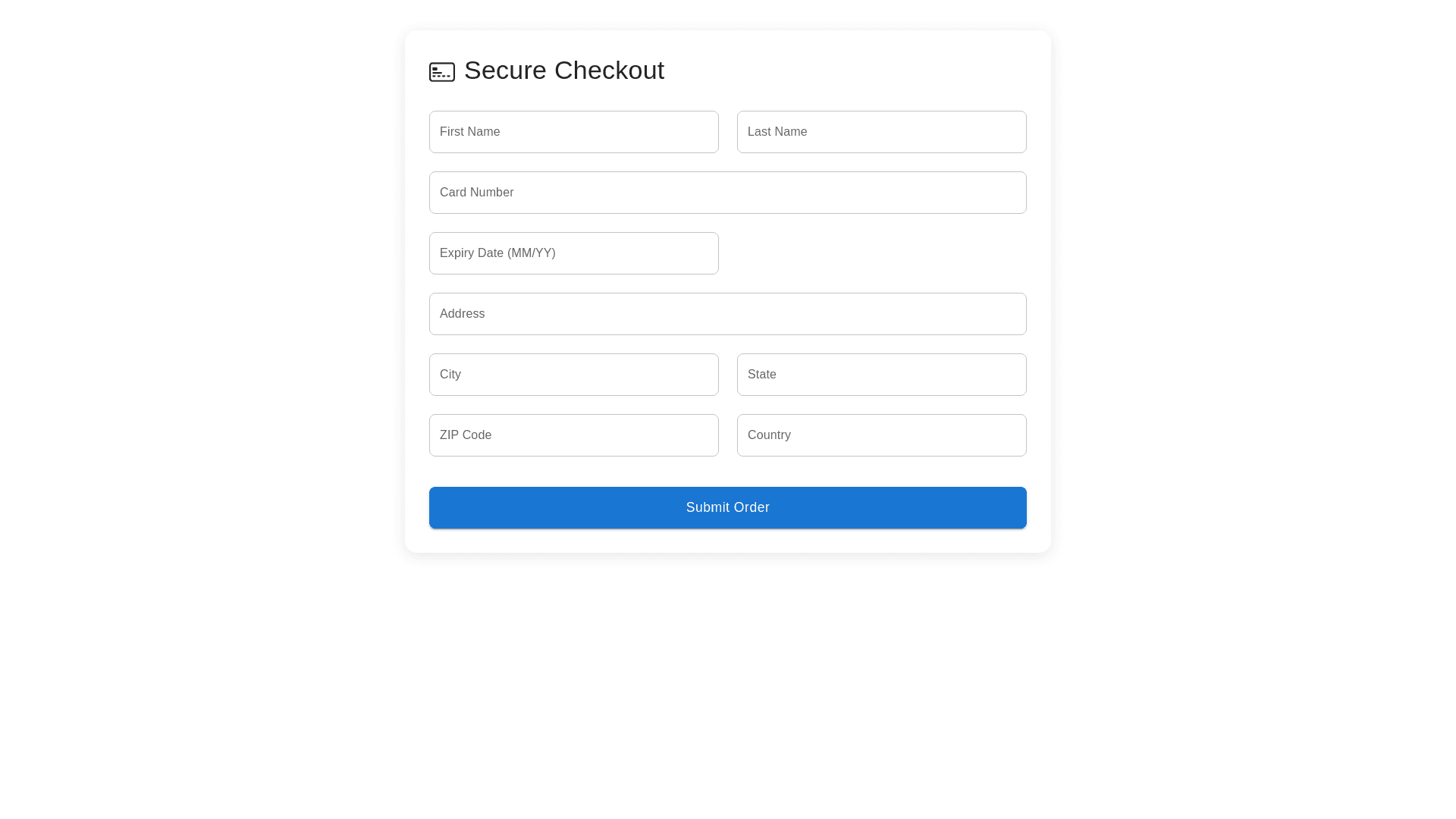The image size is (1456, 819).
Task: Click the 'Submit Order' label text
Action: click(727, 507)
